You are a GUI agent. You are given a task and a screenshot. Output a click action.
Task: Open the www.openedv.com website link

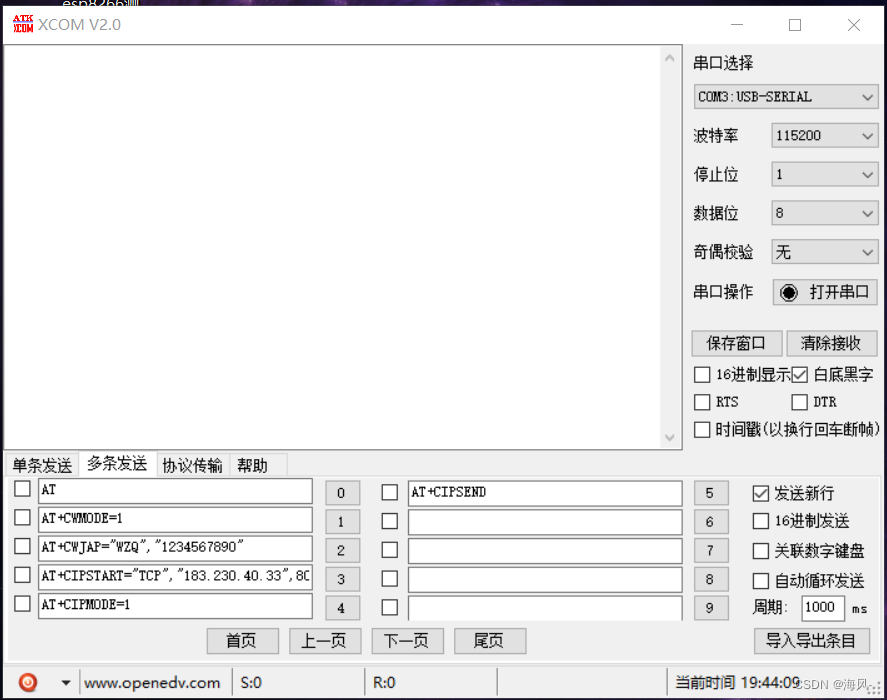click(x=152, y=682)
